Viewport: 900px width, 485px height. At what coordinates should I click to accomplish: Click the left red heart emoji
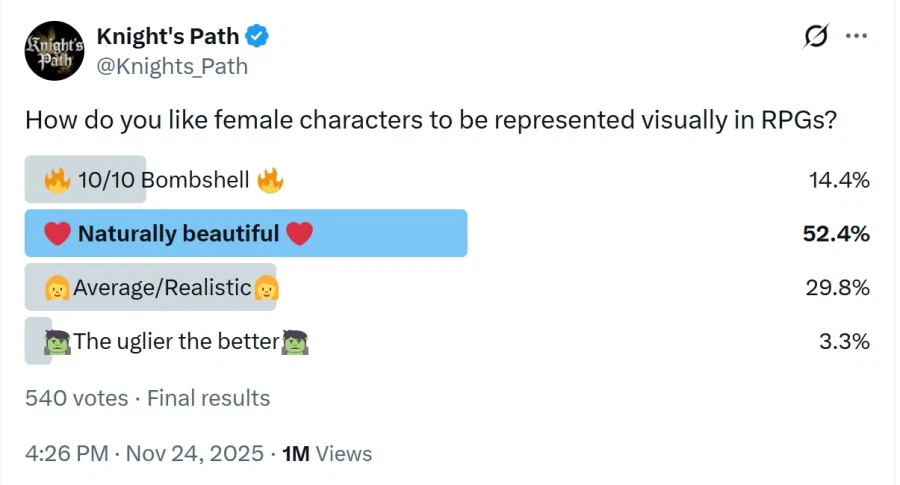click(x=59, y=234)
